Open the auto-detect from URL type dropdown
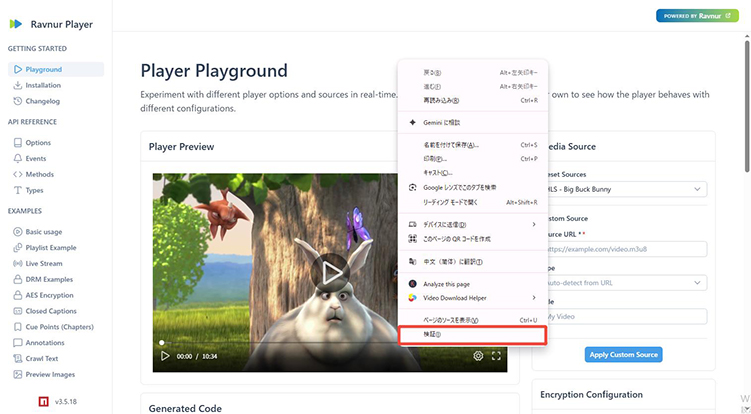The image size is (751, 414). tap(624, 283)
